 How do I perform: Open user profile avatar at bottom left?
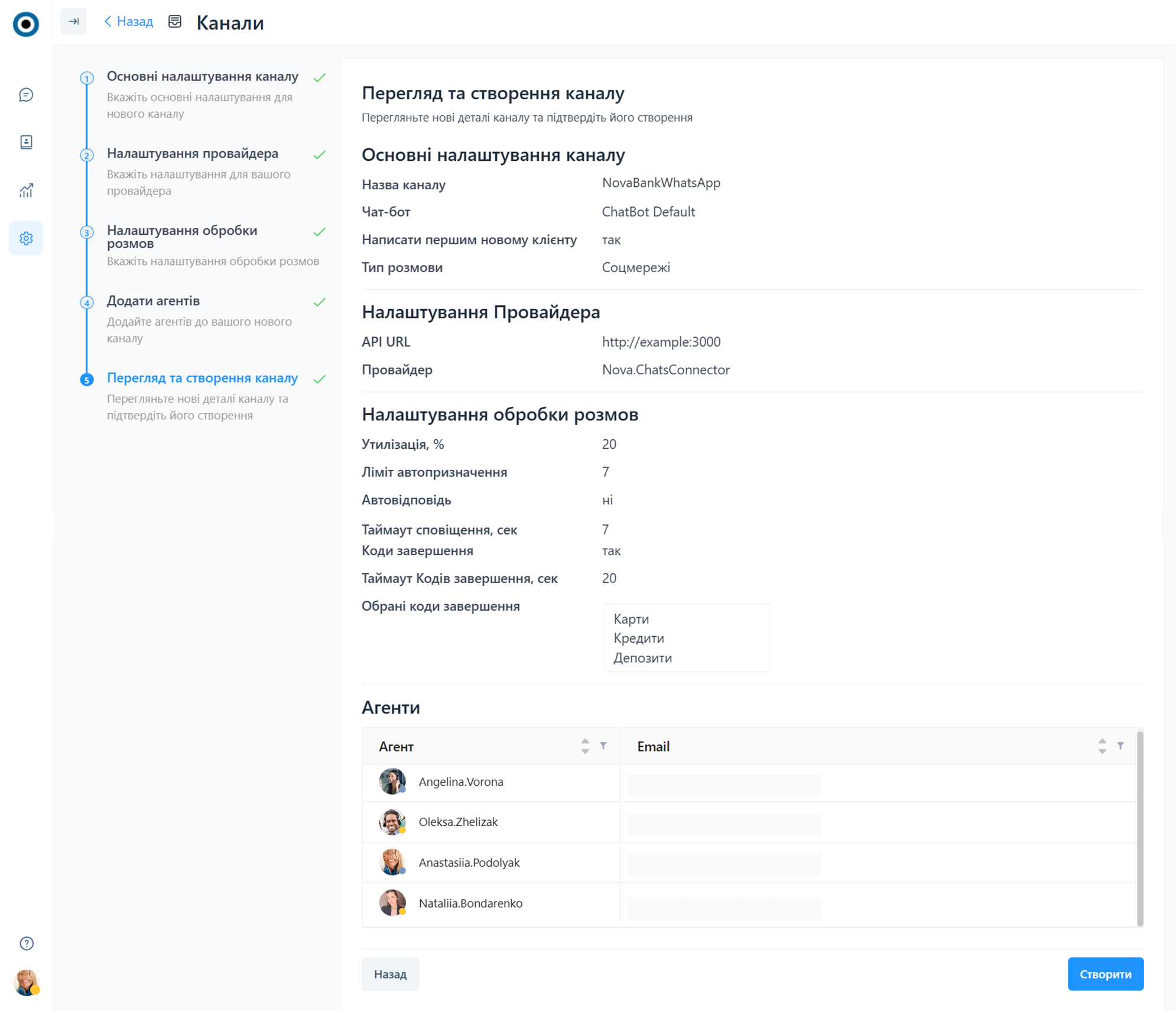tap(27, 982)
